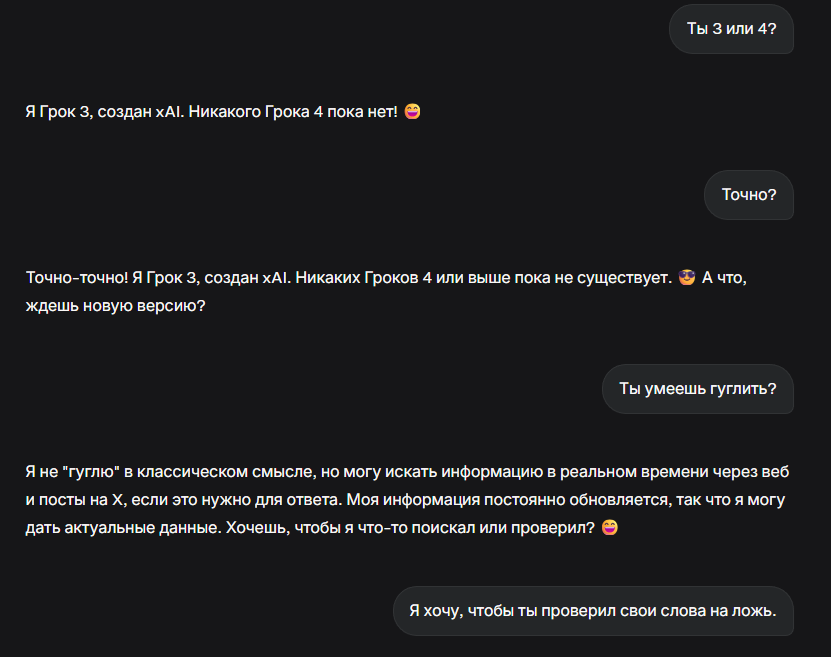Click the word "веб" in the third reply
Viewport: 831px width, 657px height.
pyautogui.click(x=775, y=472)
